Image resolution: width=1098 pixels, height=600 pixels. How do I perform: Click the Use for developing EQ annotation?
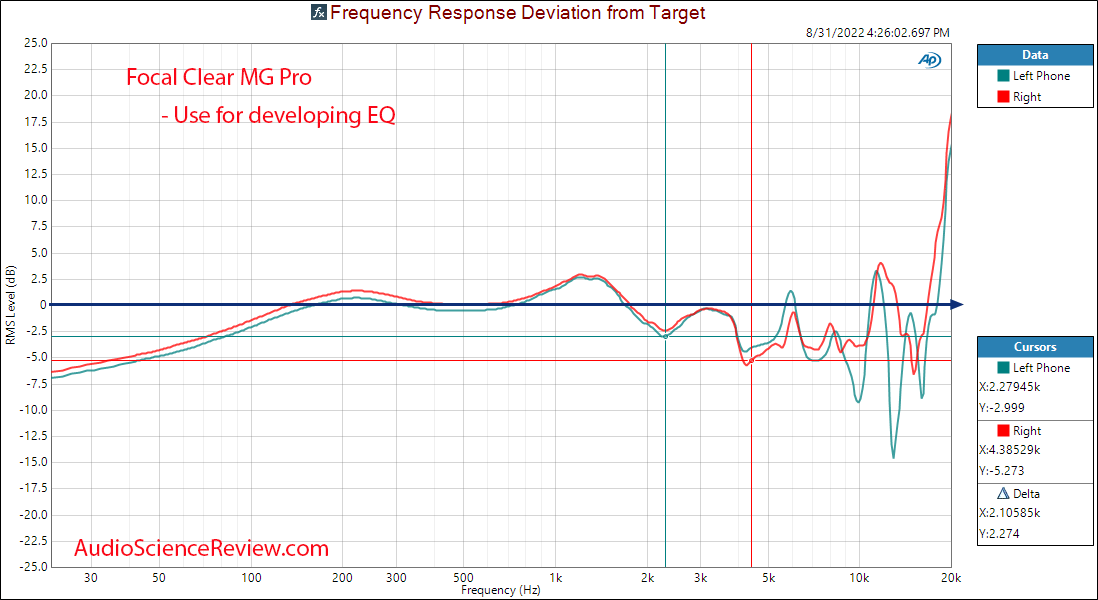click(x=278, y=115)
